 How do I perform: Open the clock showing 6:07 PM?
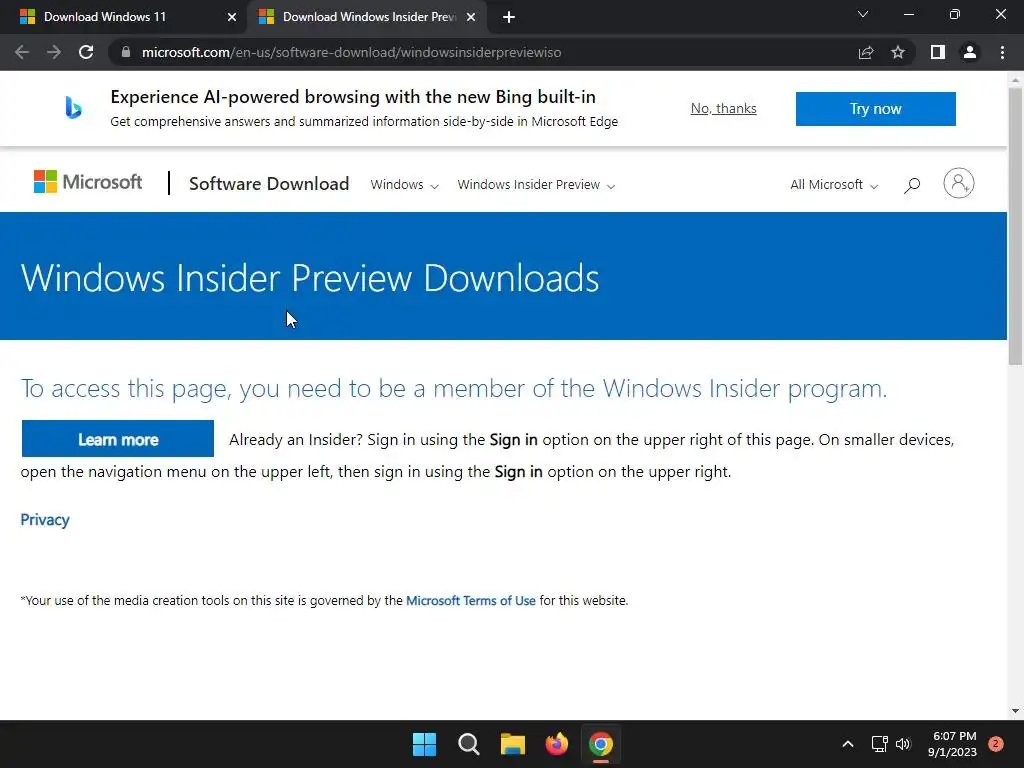point(952,744)
